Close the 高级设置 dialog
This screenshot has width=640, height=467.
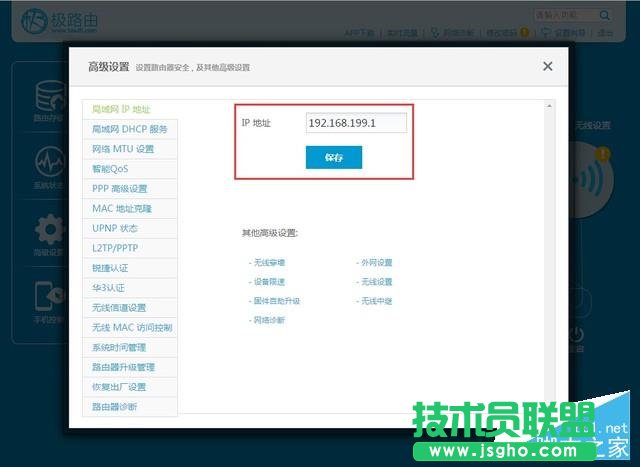[x=547, y=66]
